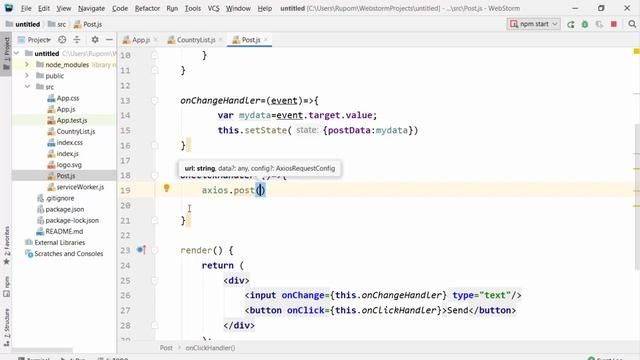Click Post.js in navigation breadcrumb
The image size is (640, 360).
tap(88, 24)
